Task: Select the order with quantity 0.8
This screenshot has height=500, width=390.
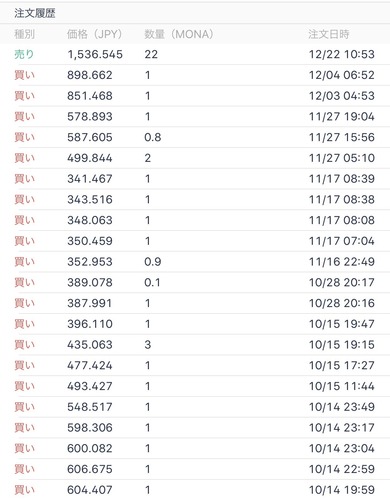Action: 195,137
